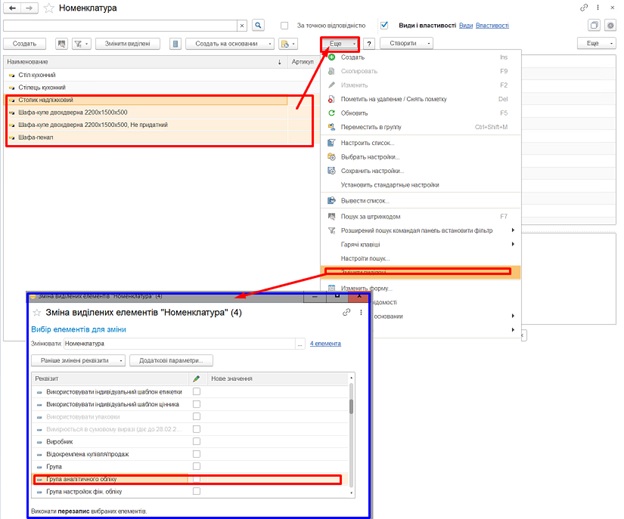Select the Стіл кухонний list row
Screen dimensions: 624x519
(37, 75)
